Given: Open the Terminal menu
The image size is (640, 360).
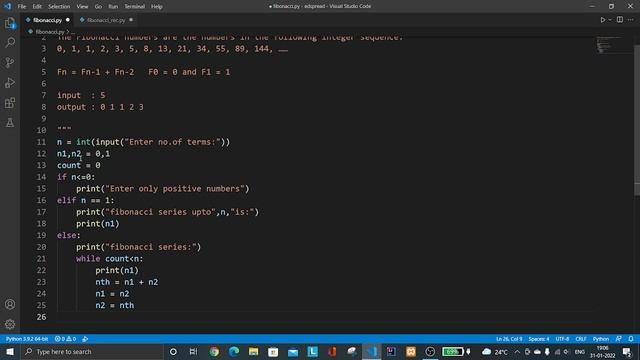Looking at the screenshot, I should click(x=134, y=7).
